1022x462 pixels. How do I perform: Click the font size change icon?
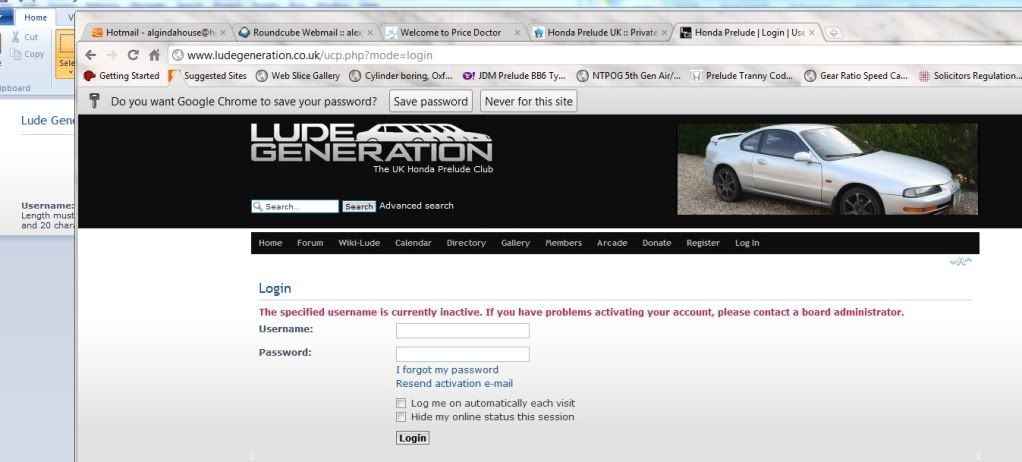pyautogui.click(x=961, y=262)
